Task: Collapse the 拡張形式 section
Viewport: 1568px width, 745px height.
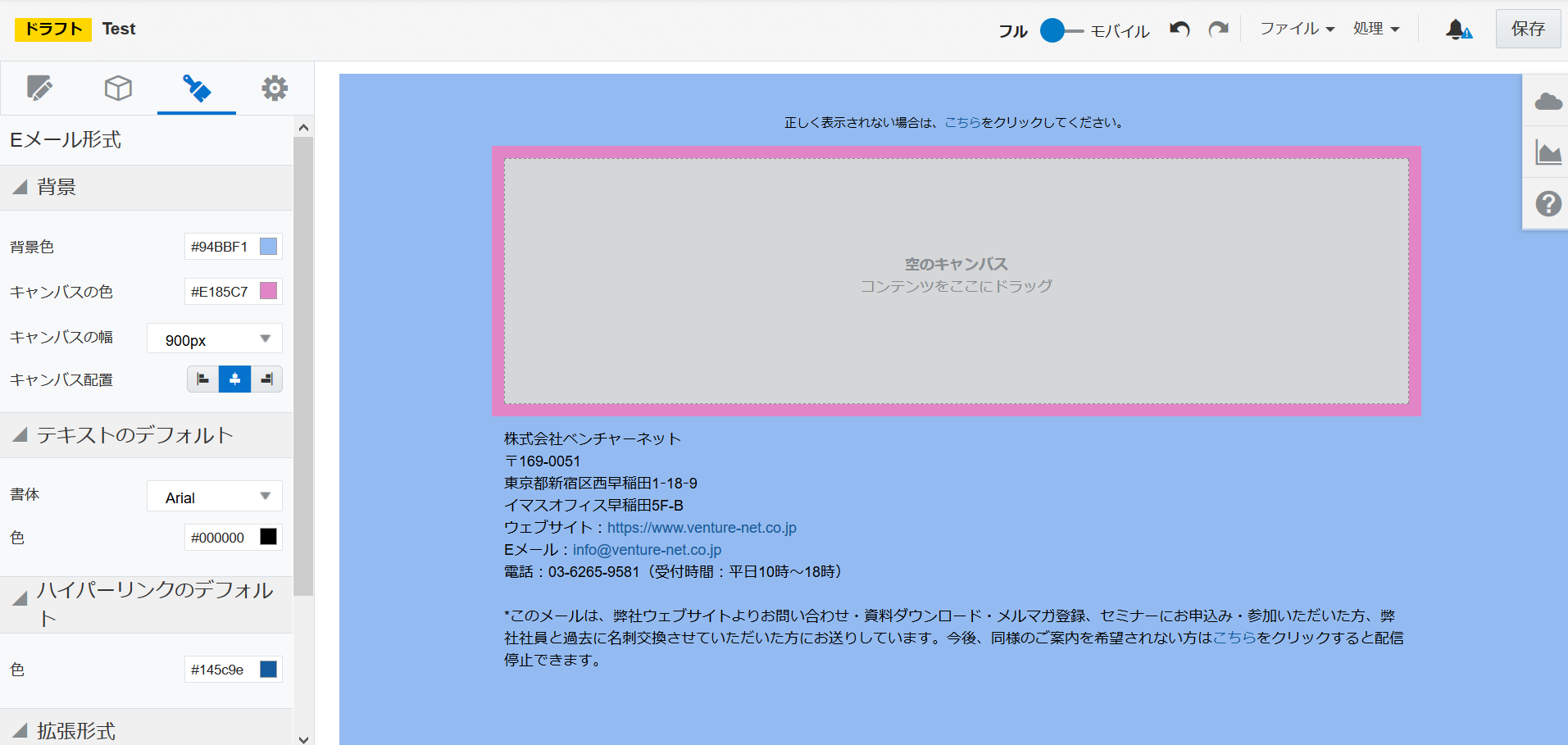Action: [x=20, y=731]
